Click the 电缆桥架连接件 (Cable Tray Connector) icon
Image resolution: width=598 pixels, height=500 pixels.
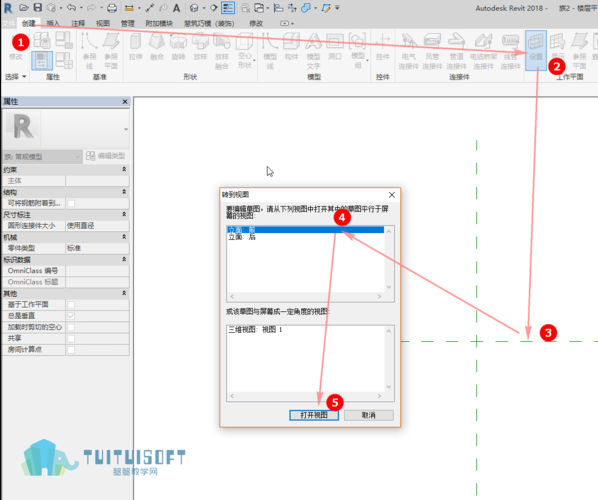coord(483,51)
